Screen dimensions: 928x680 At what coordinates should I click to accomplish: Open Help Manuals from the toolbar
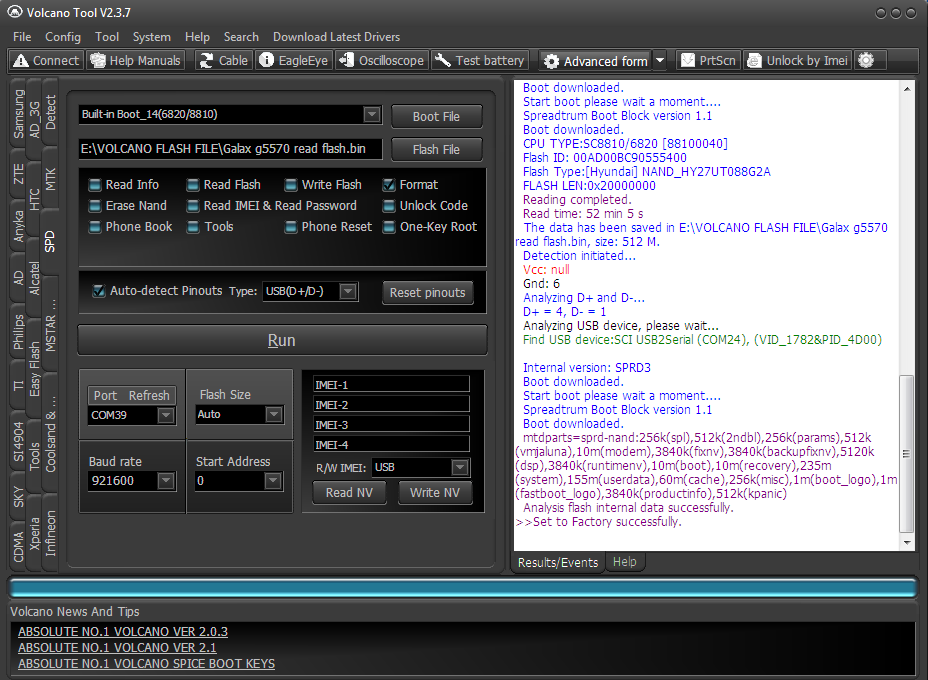tap(136, 60)
